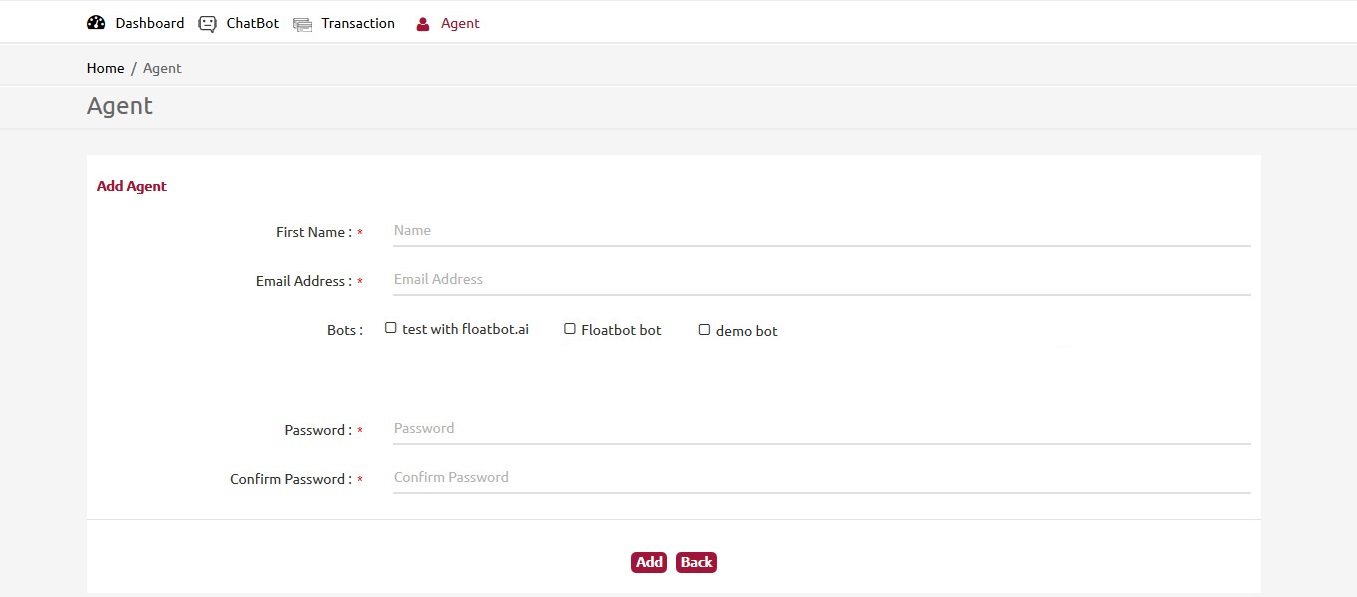Click the Agent breadcrumb entry
This screenshot has width=1357, height=597.
tap(162, 68)
